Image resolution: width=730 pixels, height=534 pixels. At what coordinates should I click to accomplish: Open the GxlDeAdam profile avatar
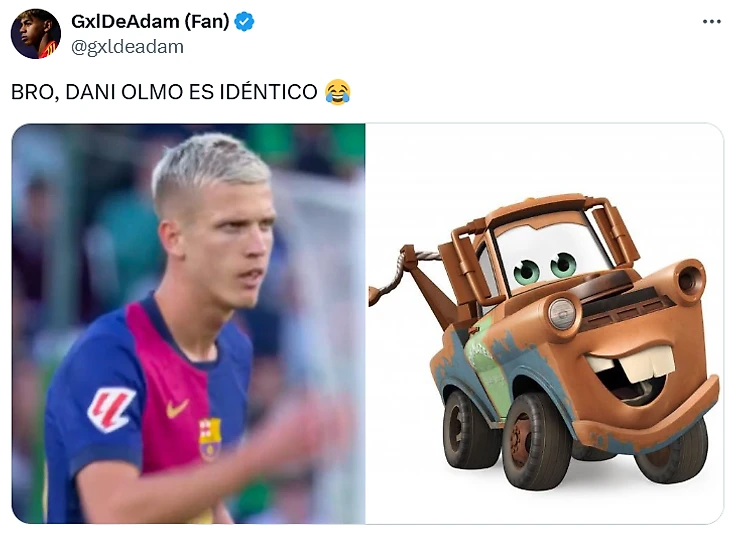[36, 34]
